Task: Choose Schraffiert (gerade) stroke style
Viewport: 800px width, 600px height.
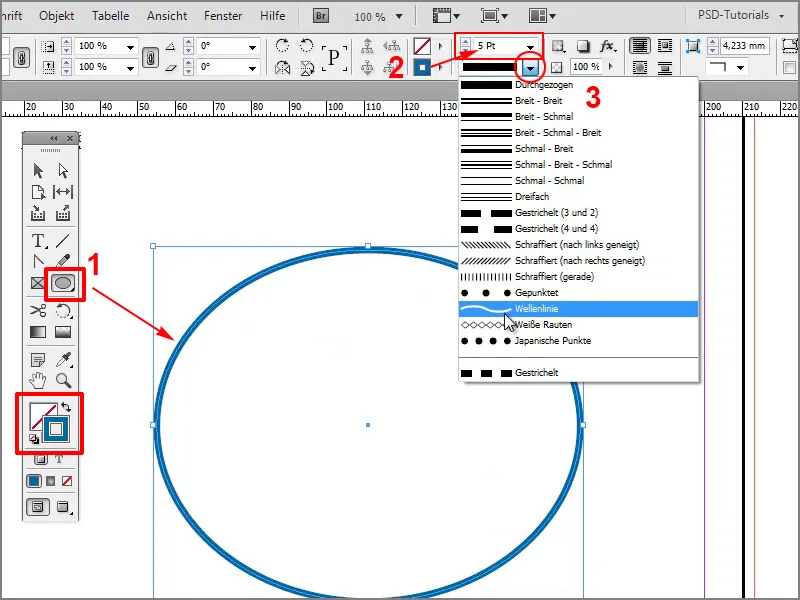Action: (x=579, y=277)
